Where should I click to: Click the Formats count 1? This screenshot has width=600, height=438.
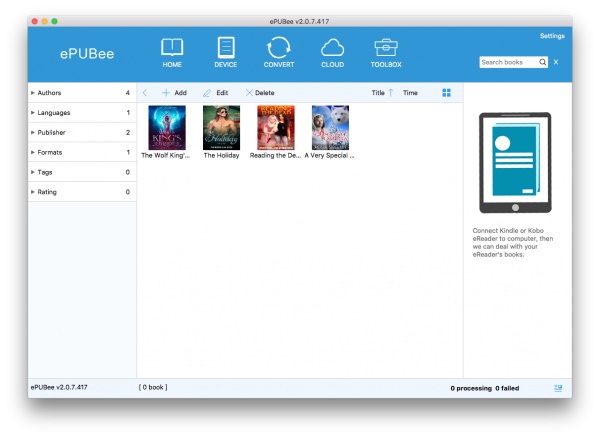pyautogui.click(x=128, y=152)
